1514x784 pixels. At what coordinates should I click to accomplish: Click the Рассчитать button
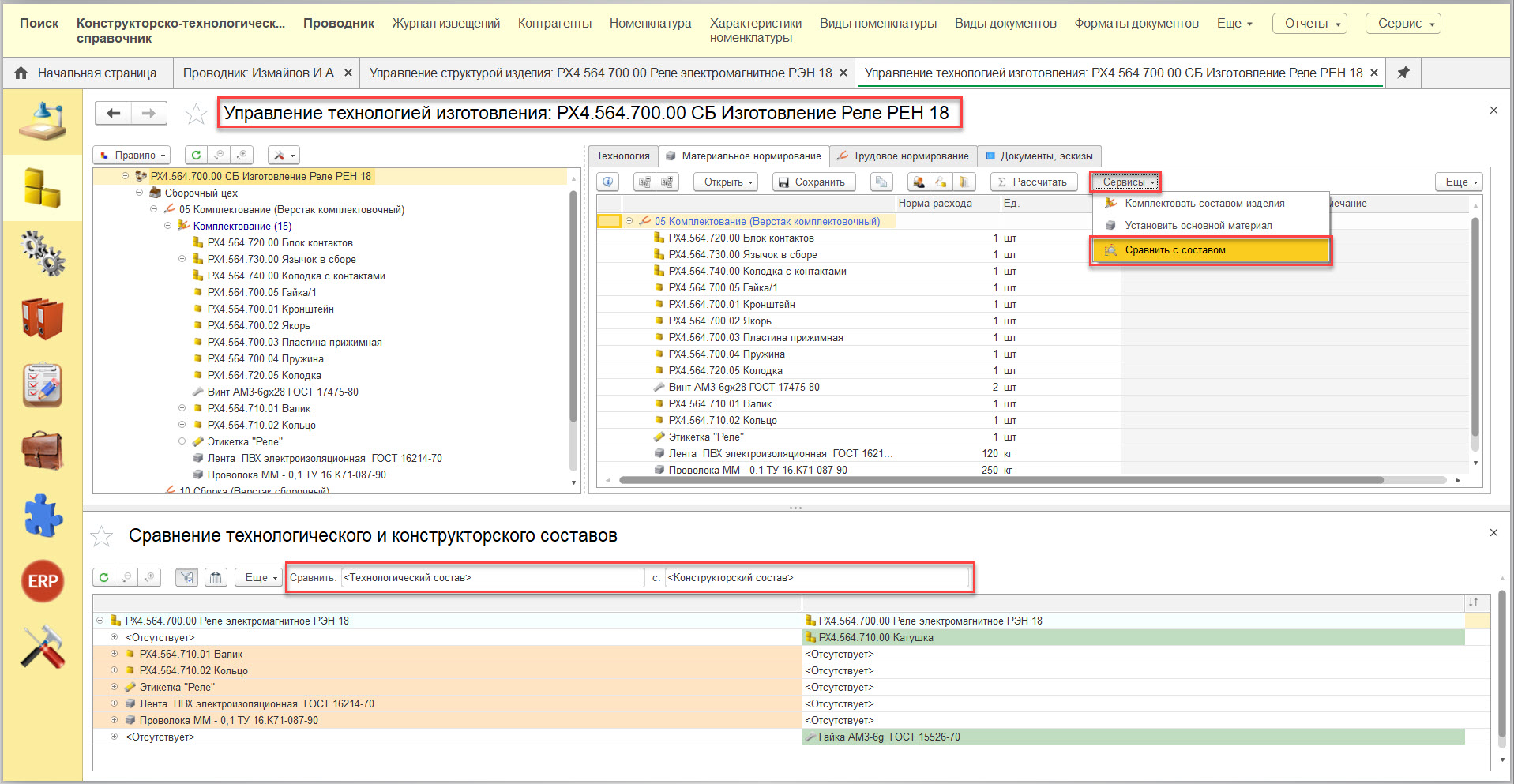click(1033, 182)
